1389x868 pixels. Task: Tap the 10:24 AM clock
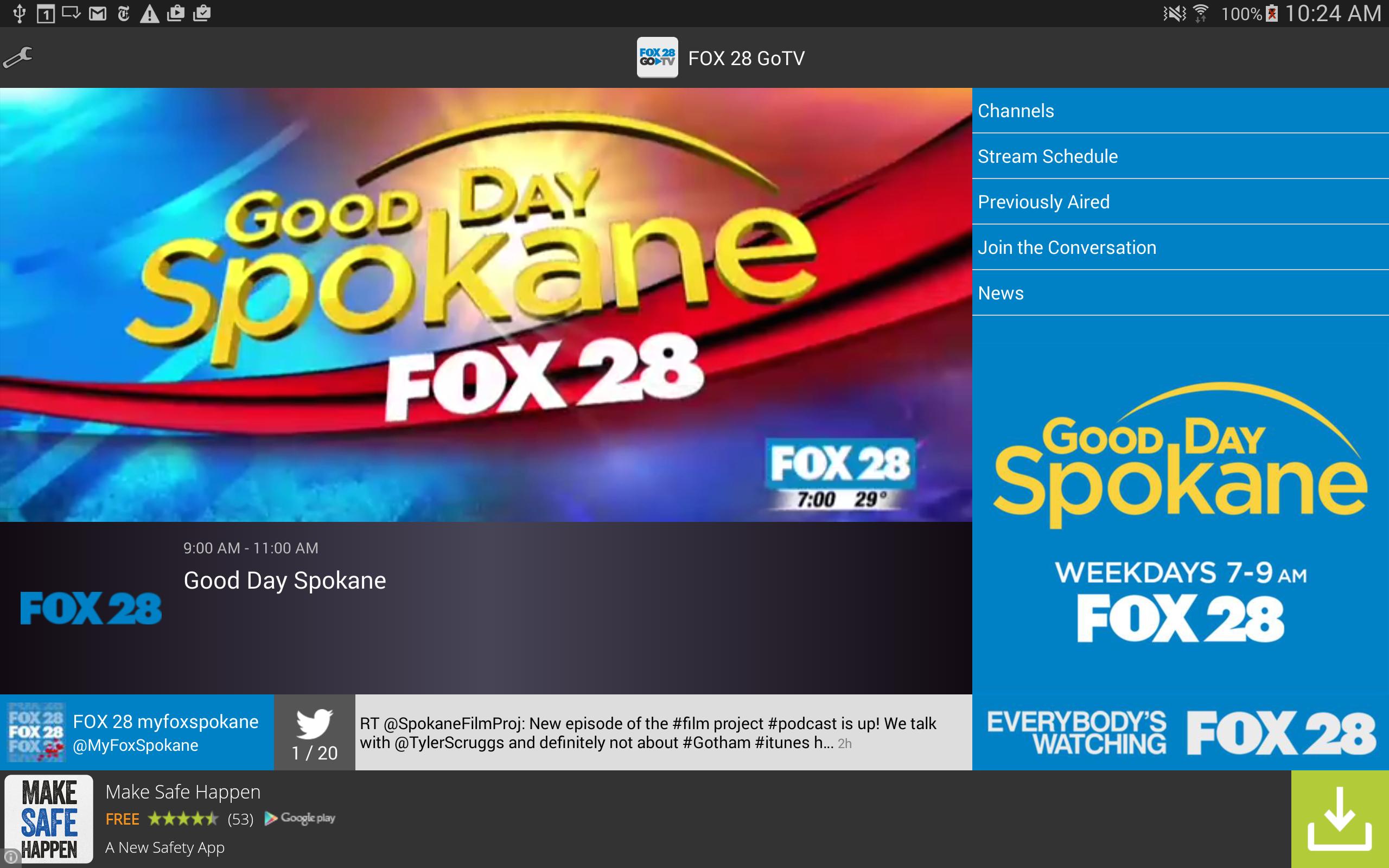[x=1333, y=13]
